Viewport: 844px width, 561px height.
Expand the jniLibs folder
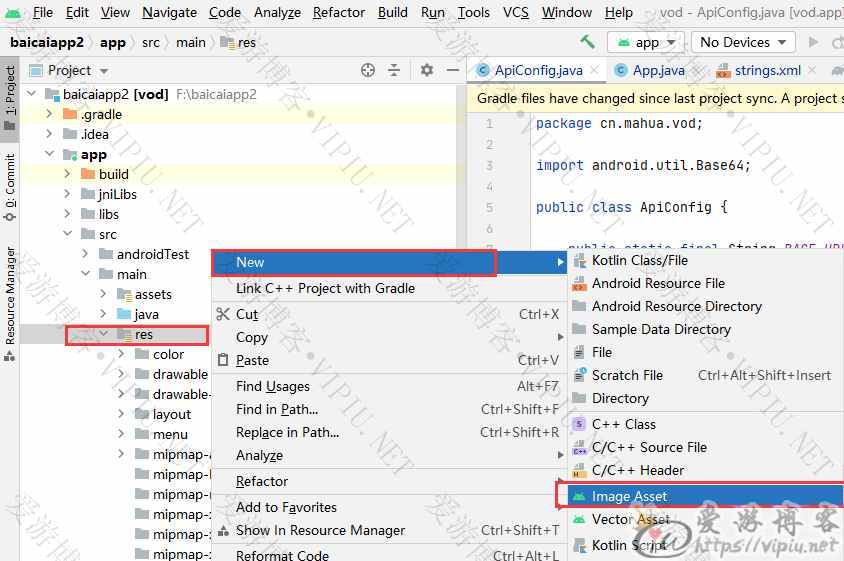pos(67,194)
